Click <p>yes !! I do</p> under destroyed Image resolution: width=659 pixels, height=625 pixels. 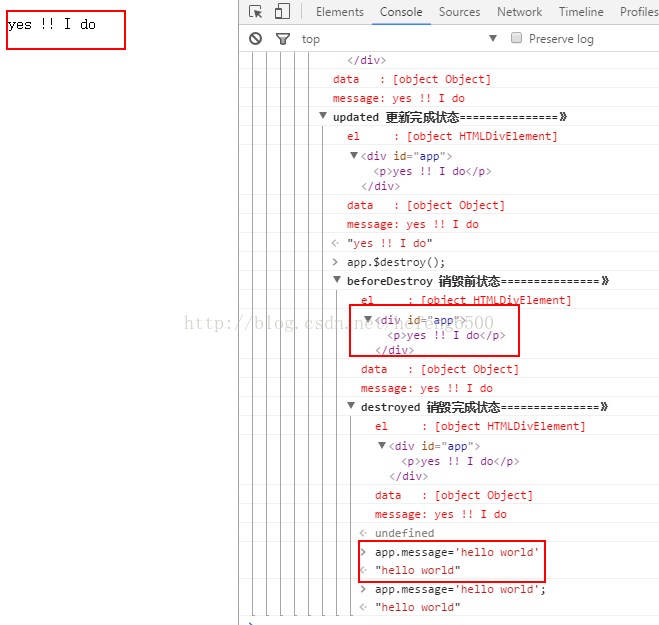pos(460,461)
